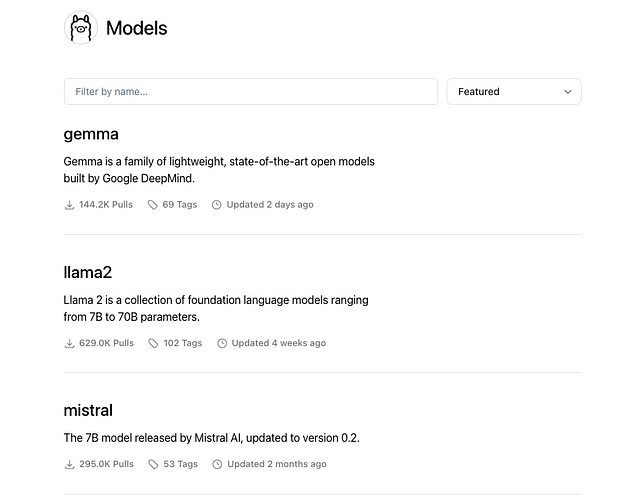The height and width of the screenshot is (501, 640).
Task: Click the Ollama llama logo icon
Action: (x=80, y=28)
